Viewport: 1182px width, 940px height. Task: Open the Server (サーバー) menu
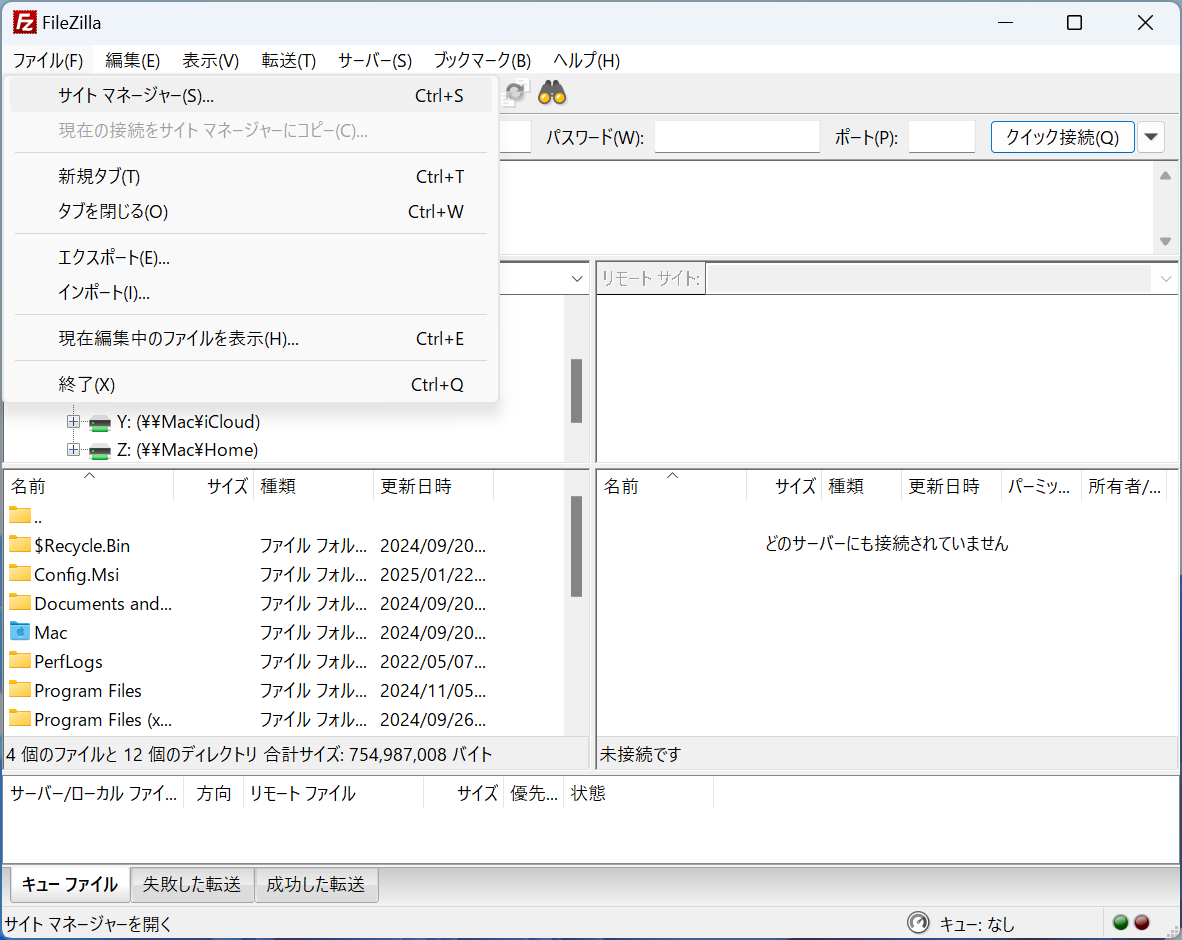click(375, 60)
